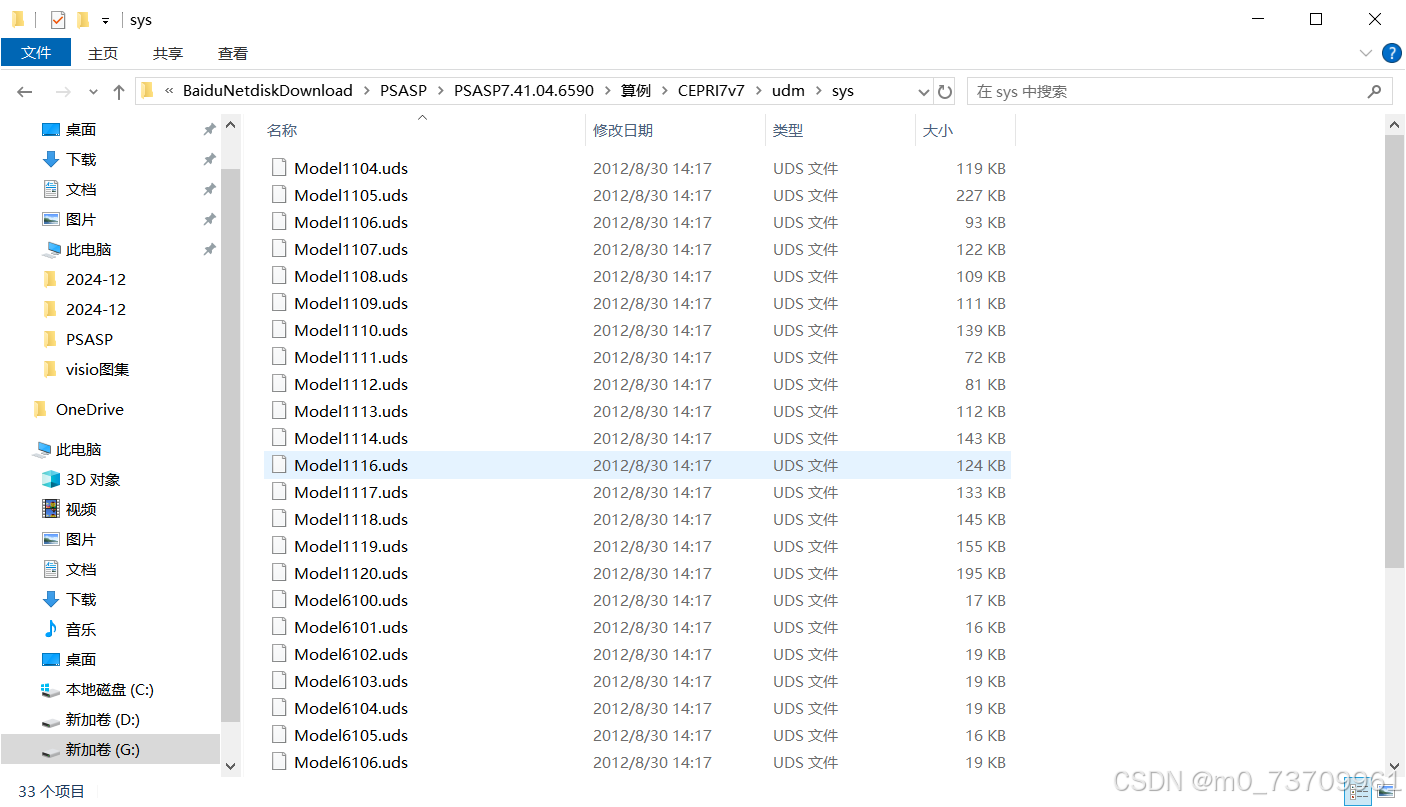Switch to thumbnail view in the status bar
The height and width of the screenshot is (807, 1406).
click(x=1384, y=791)
